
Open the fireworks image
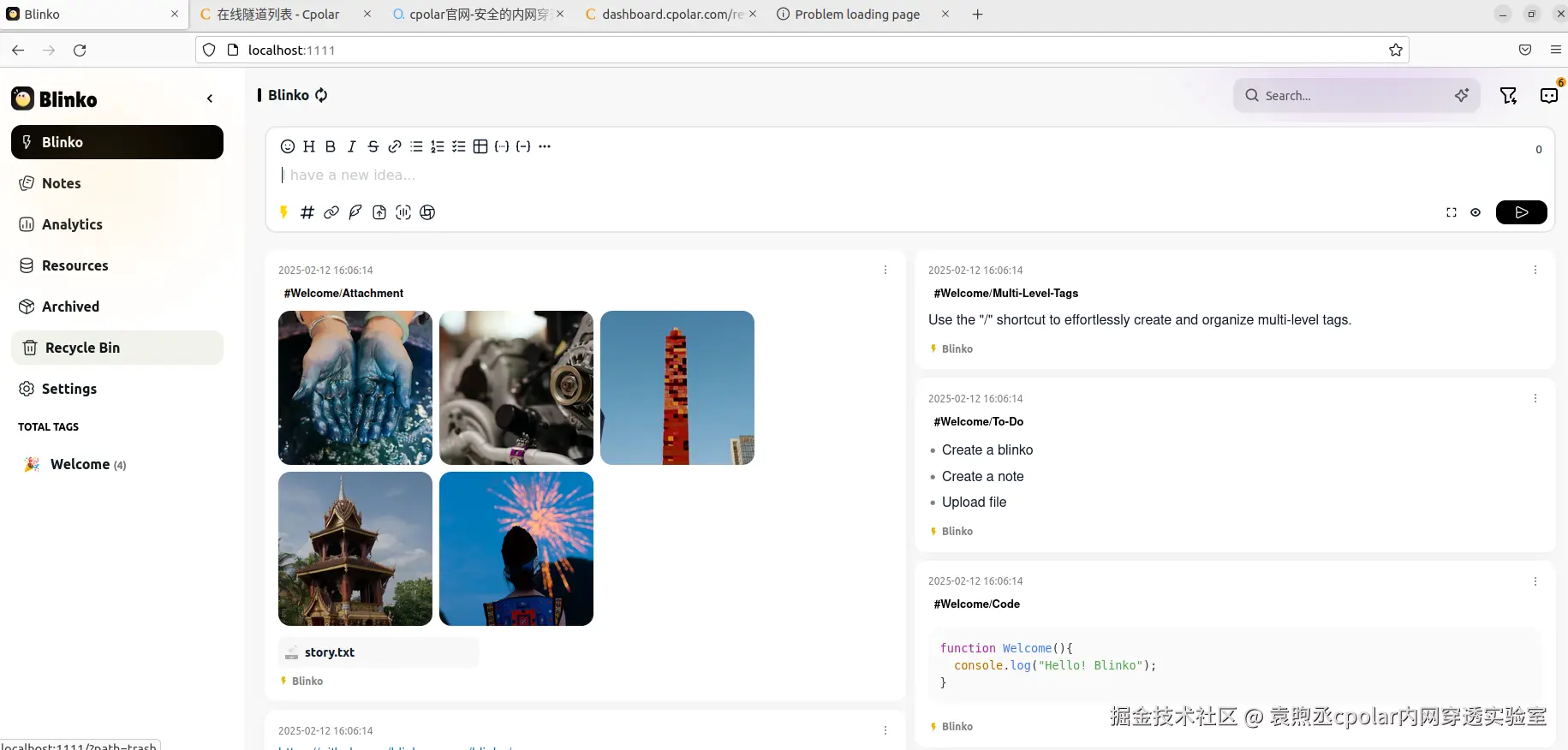[x=516, y=549]
